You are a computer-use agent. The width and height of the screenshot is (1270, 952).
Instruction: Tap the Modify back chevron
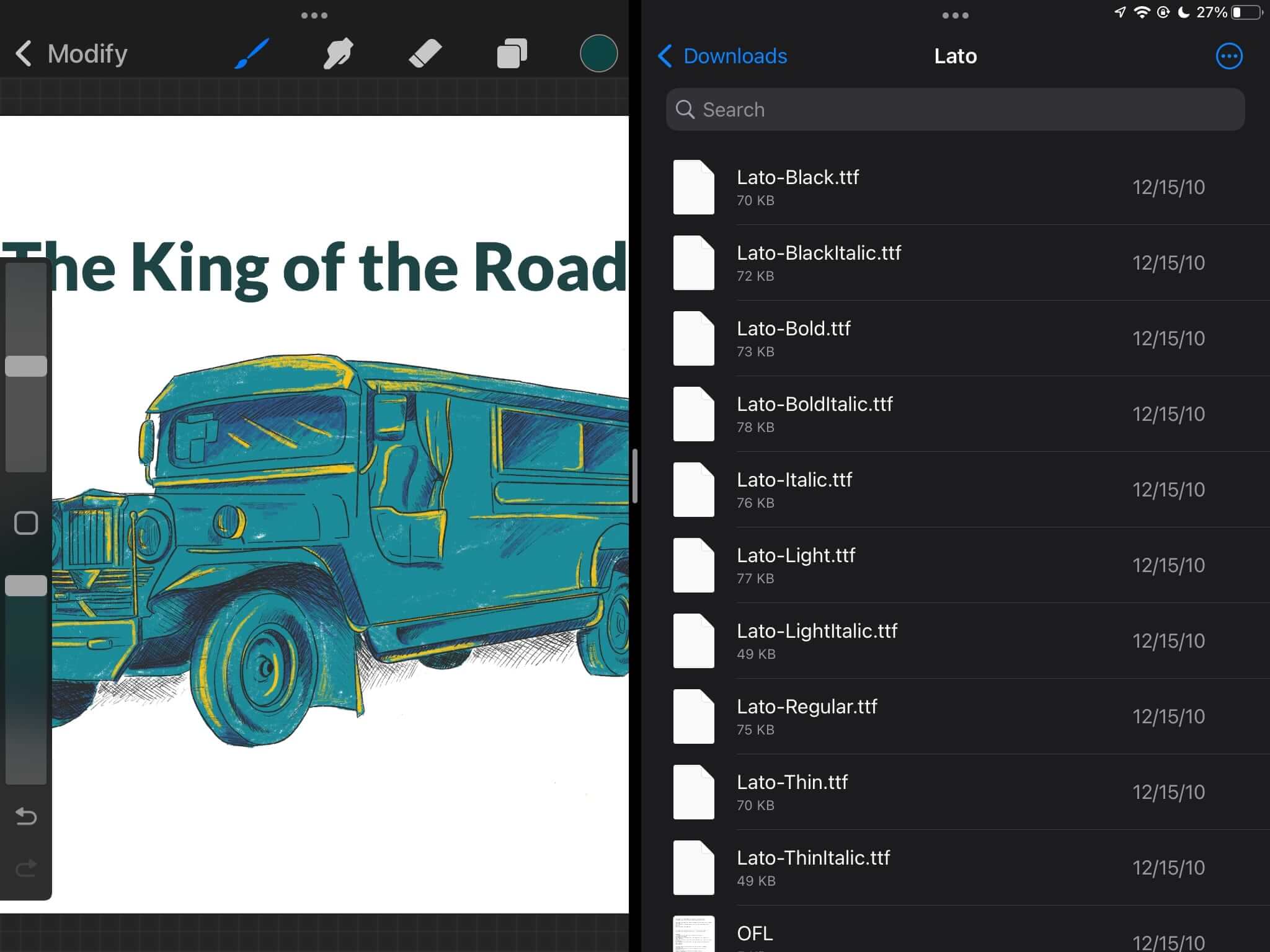click(24, 54)
